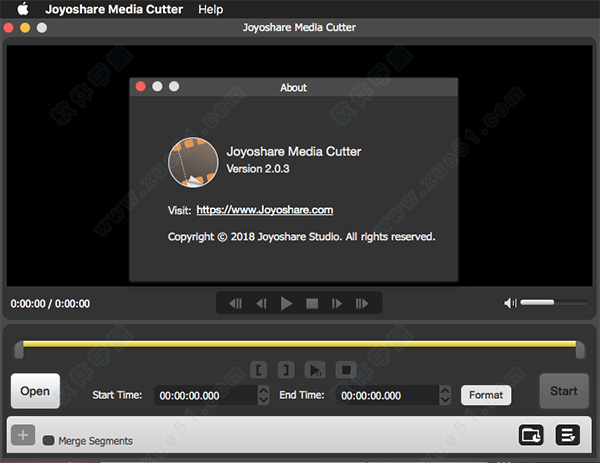Click the End Time input field
Image resolution: width=600 pixels, height=463 pixels.
coord(387,395)
